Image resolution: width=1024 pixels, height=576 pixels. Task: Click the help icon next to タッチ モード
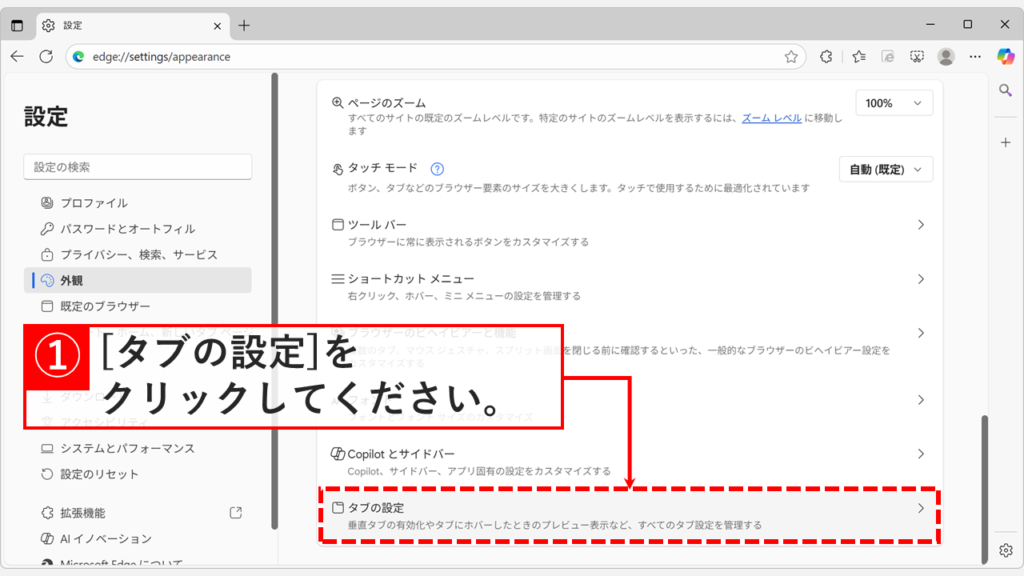click(x=437, y=169)
